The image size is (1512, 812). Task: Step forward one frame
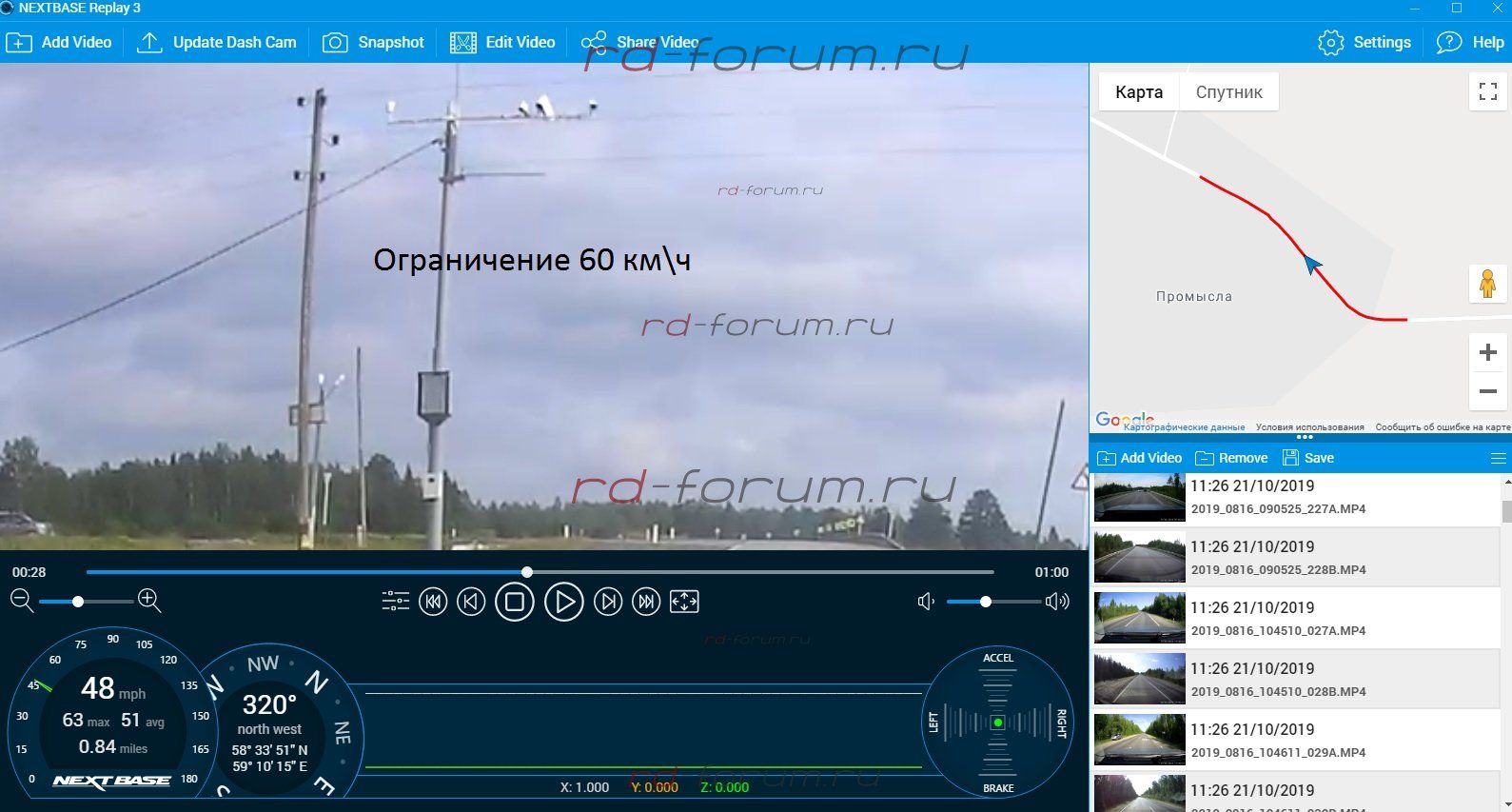tap(608, 602)
